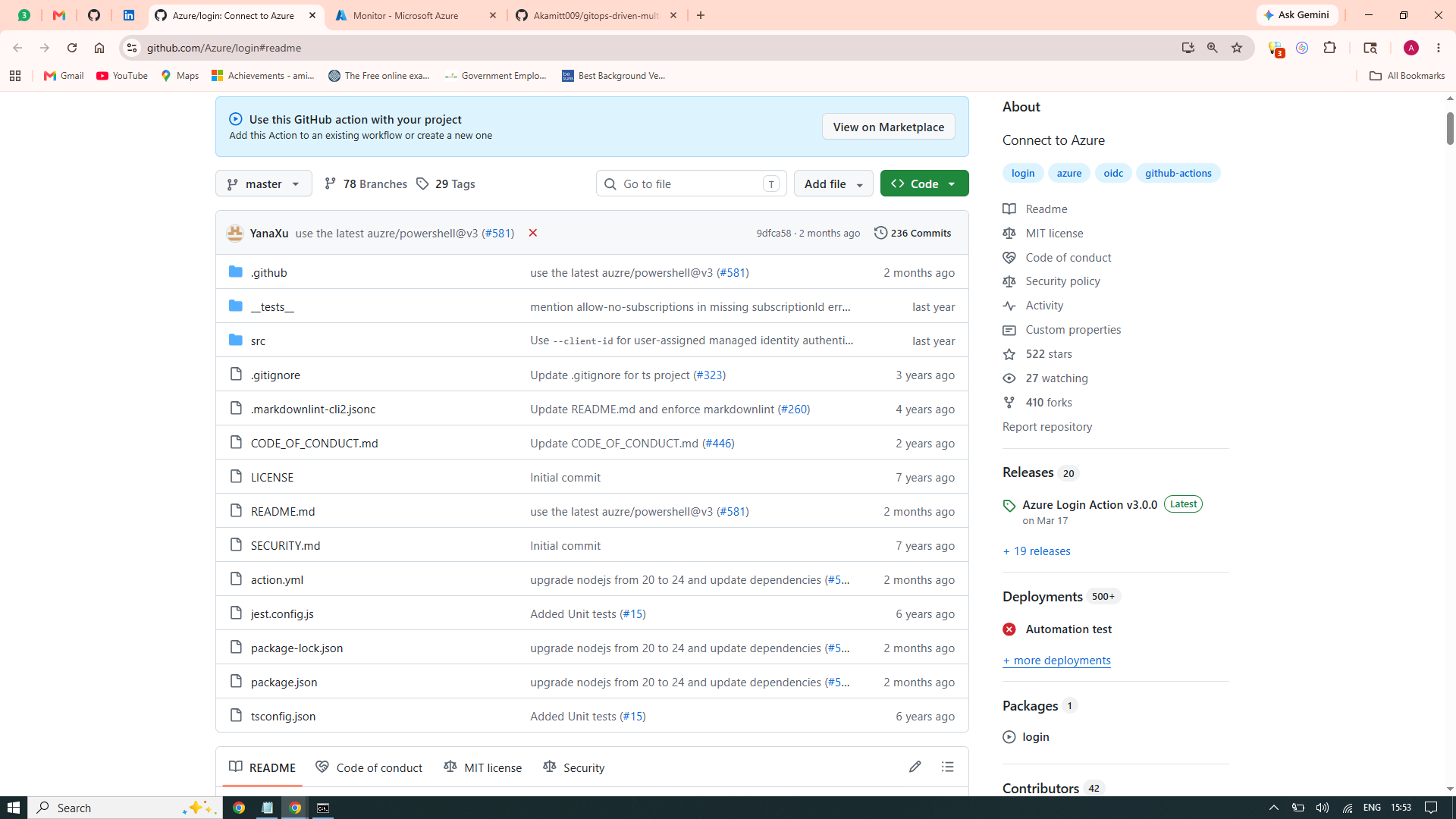Screen dimensions: 1456x819
Task: Click the Go to file search field
Action: click(x=692, y=184)
